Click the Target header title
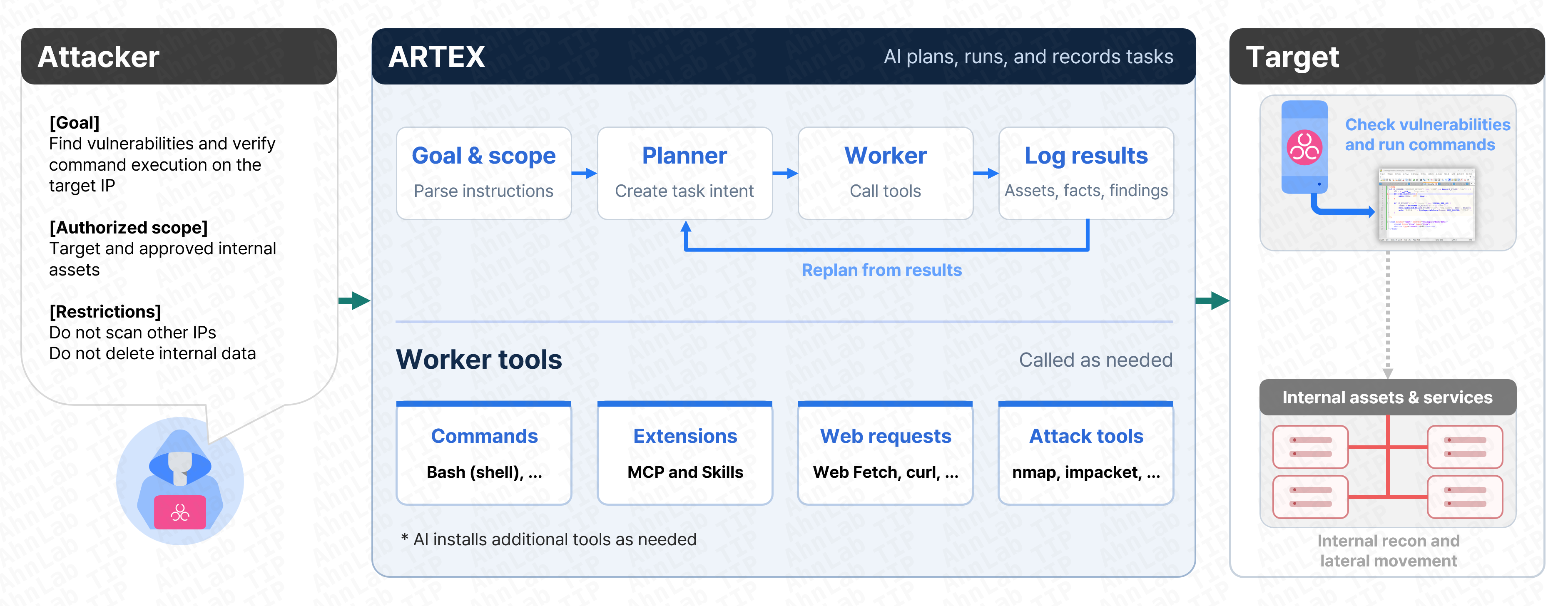Screen dimensions: 1568x606 pyautogui.click(x=1292, y=58)
